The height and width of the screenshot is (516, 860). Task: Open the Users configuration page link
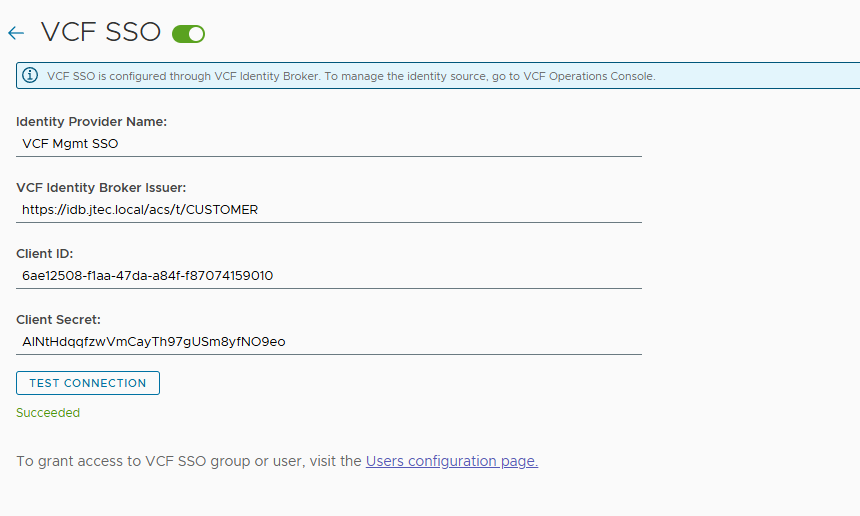(452, 461)
